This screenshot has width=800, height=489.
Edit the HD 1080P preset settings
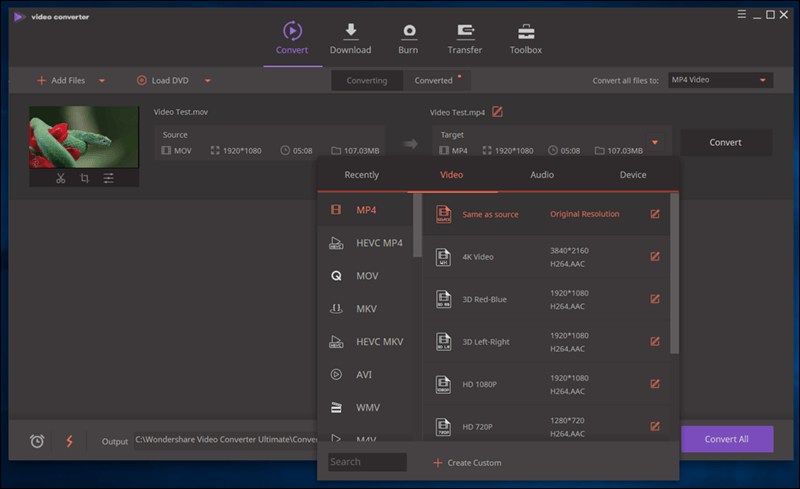(655, 384)
